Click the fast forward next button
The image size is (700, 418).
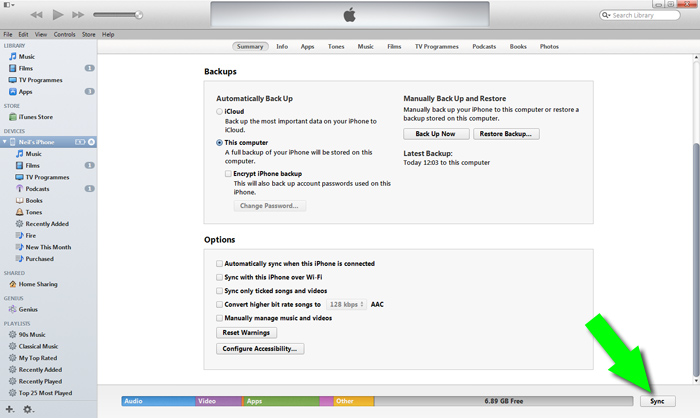[x=78, y=15]
